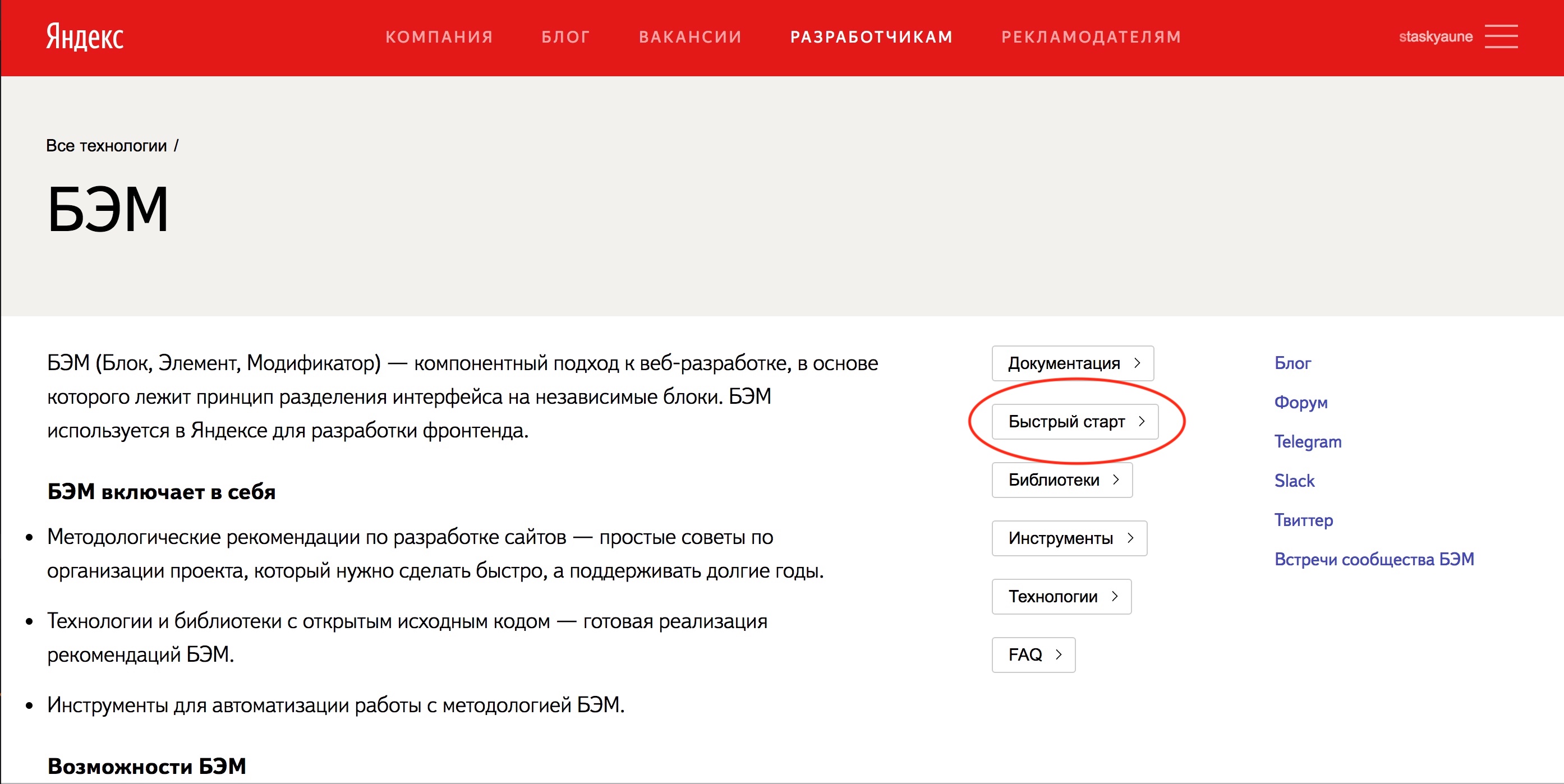Open the Slack link

(x=1294, y=481)
